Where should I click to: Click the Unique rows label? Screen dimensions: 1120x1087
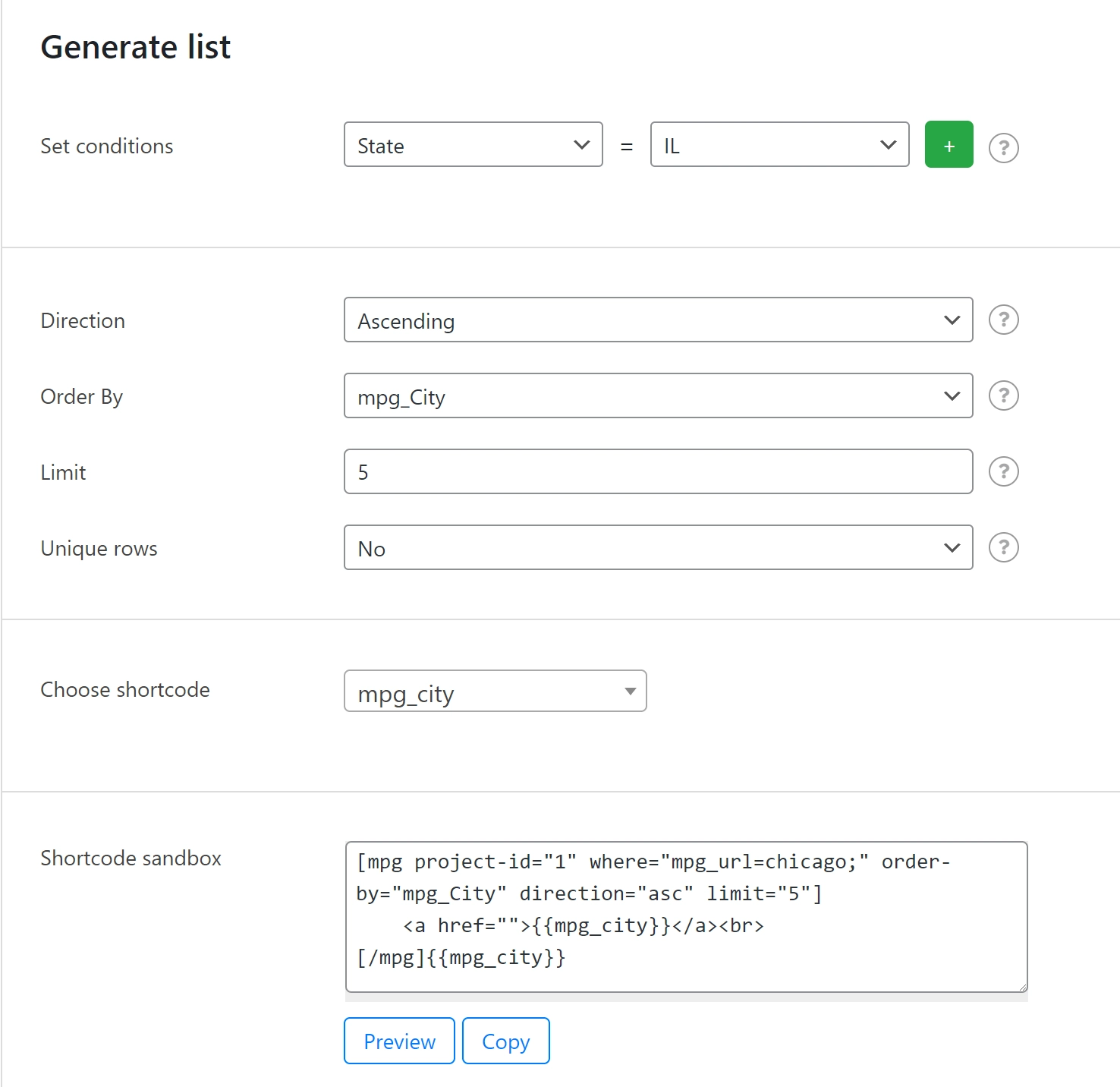[99, 548]
